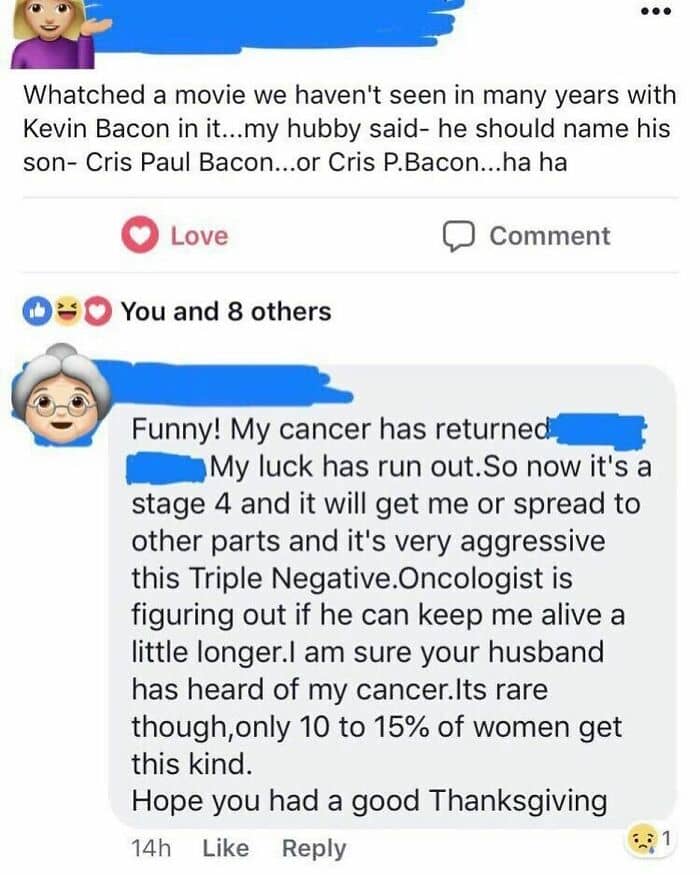Like the cancer comment
This screenshot has width=700, height=875.
coord(225,848)
